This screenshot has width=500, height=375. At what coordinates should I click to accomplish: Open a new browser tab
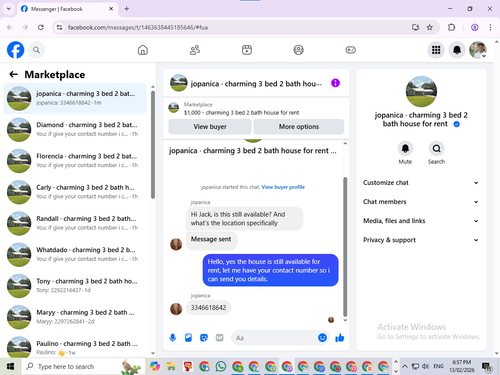127,9
